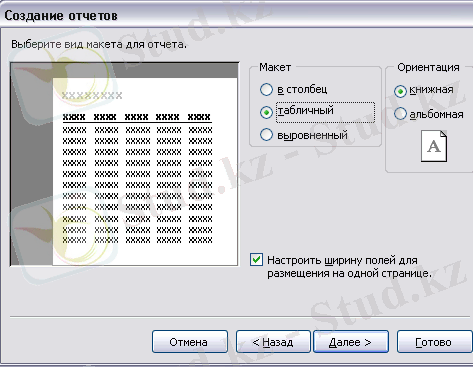
Task: Click the "Макет" group label
Action: pyautogui.click(x=275, y=67)
